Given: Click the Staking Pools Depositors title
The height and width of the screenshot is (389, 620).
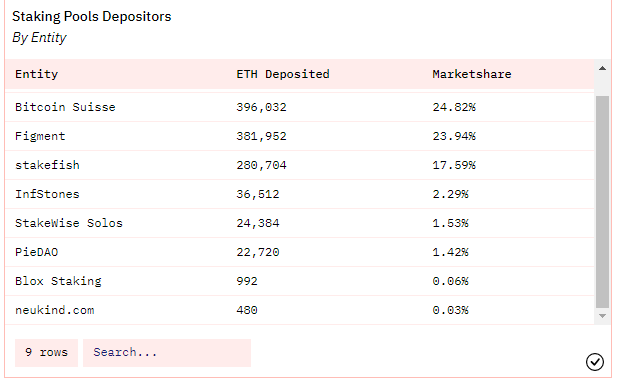Looking at the screenshot, I should pos(92,16).
